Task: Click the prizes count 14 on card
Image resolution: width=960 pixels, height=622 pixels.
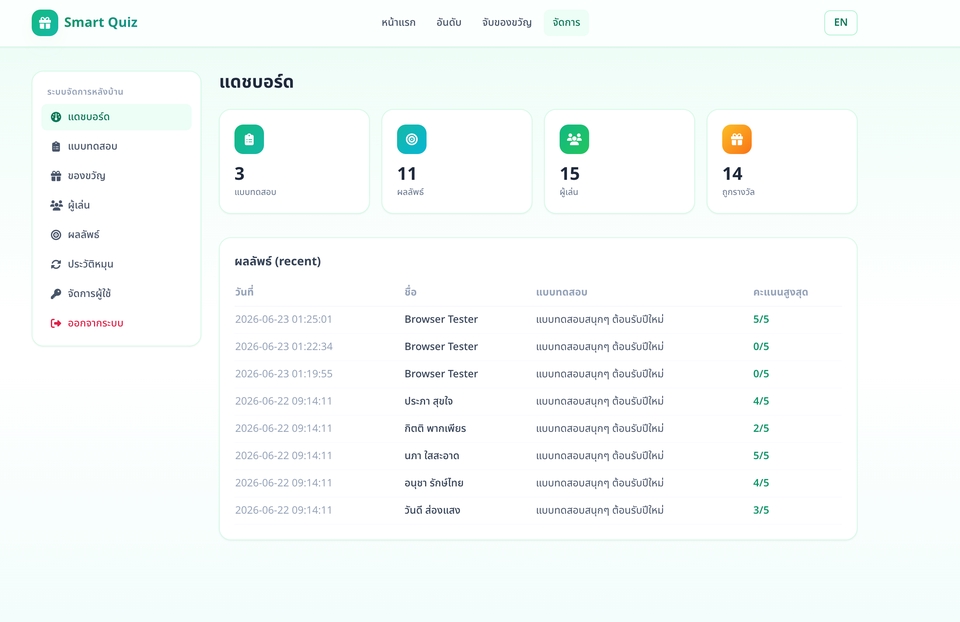Action: [732, 174]
